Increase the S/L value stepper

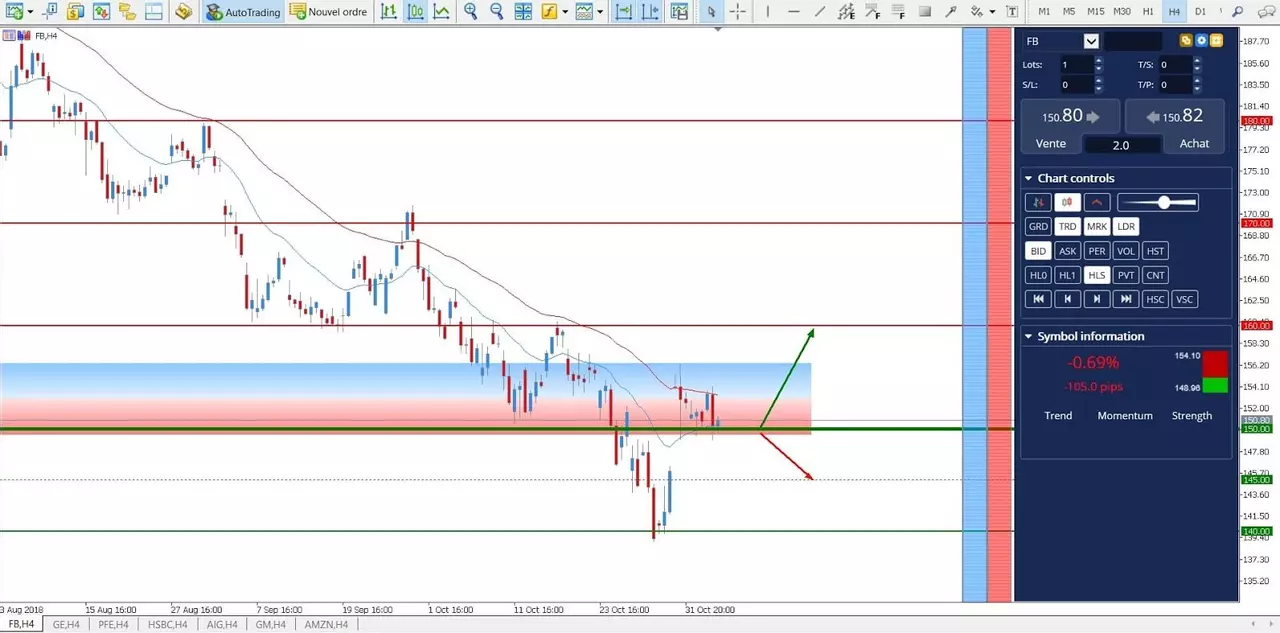click(1098, 81)
